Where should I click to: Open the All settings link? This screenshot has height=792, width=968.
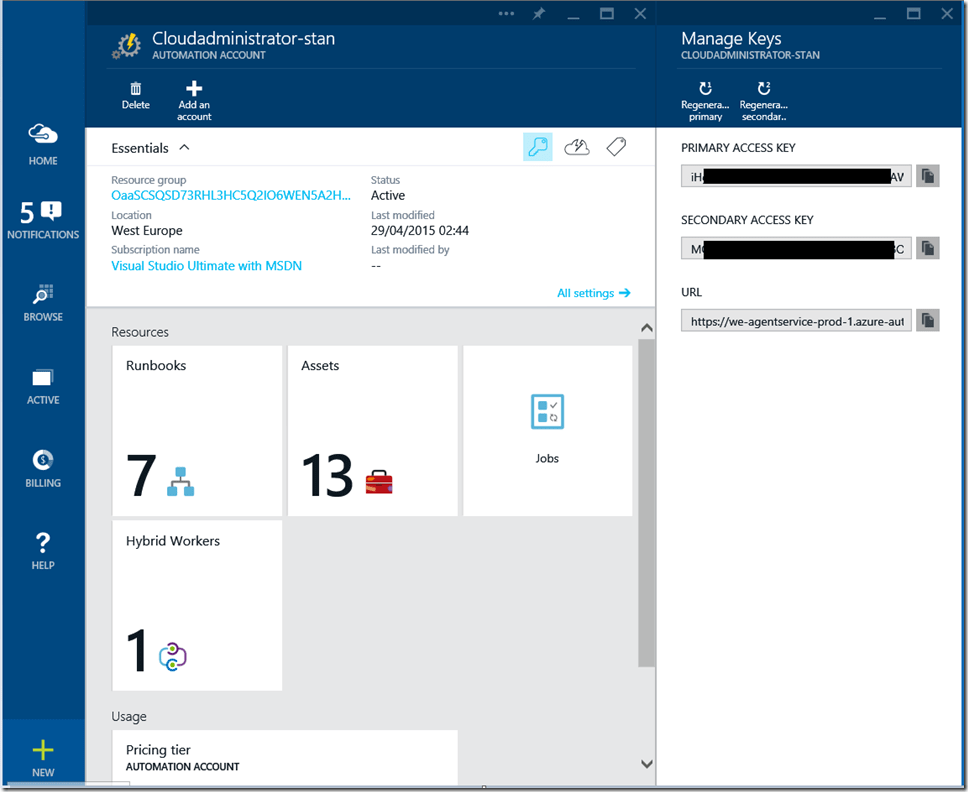point(593,293)
